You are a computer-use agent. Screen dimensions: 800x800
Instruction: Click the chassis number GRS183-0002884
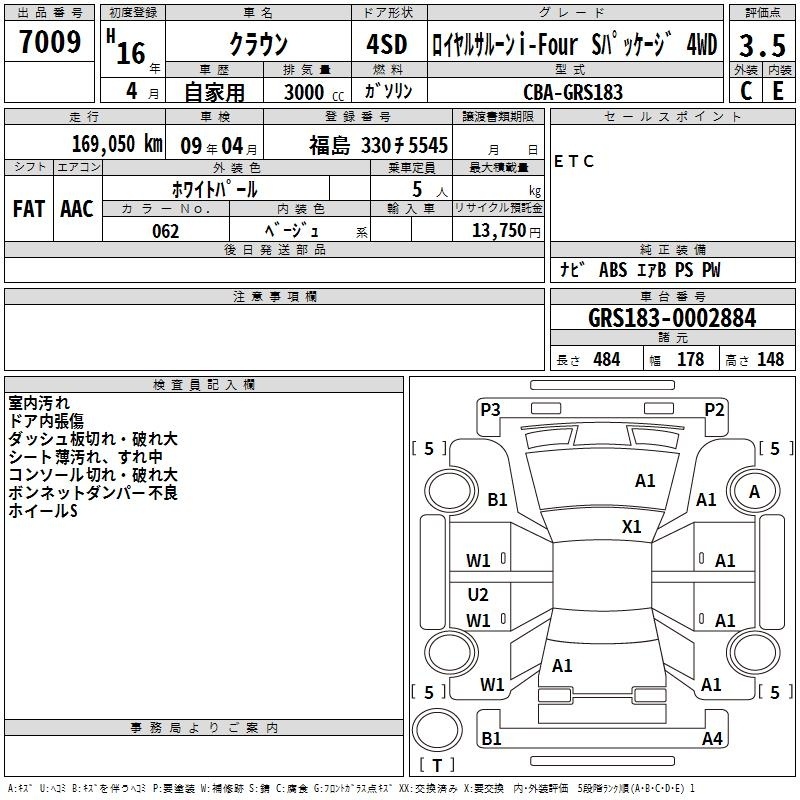click(x=671, y=318)
